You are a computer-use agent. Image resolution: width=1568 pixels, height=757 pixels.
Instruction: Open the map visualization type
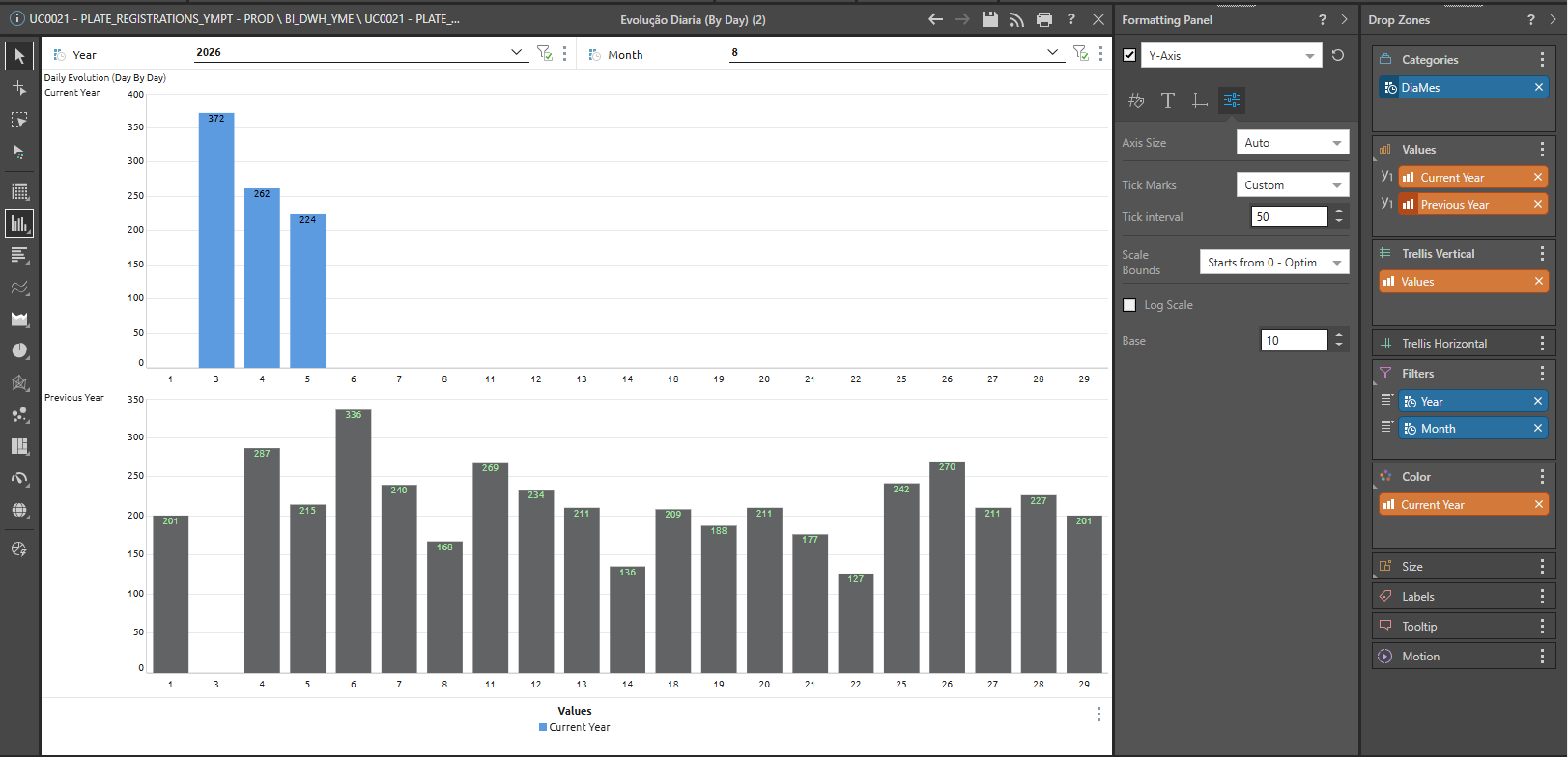(19, 510)
